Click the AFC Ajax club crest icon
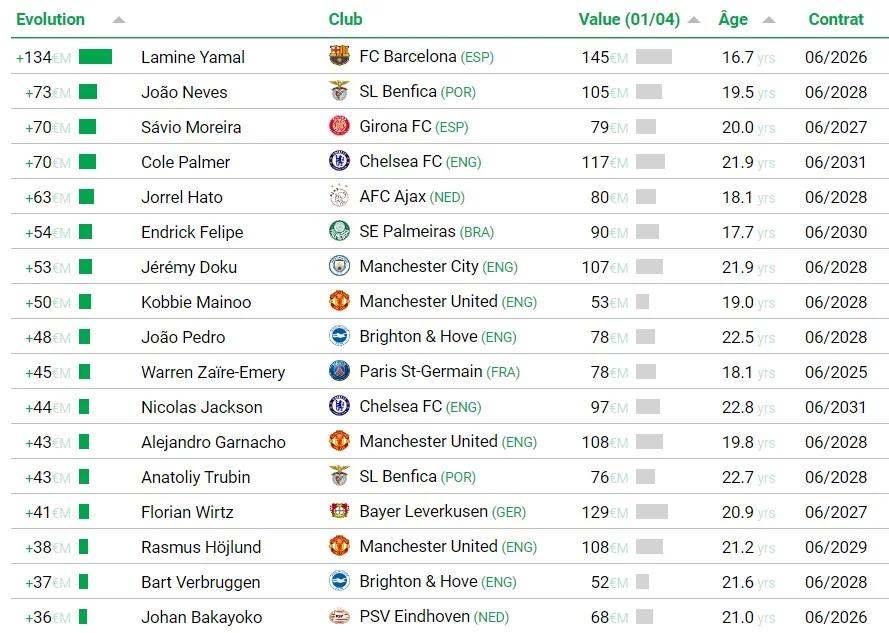This screenshot has width=889, height=633. pos(340,197)
